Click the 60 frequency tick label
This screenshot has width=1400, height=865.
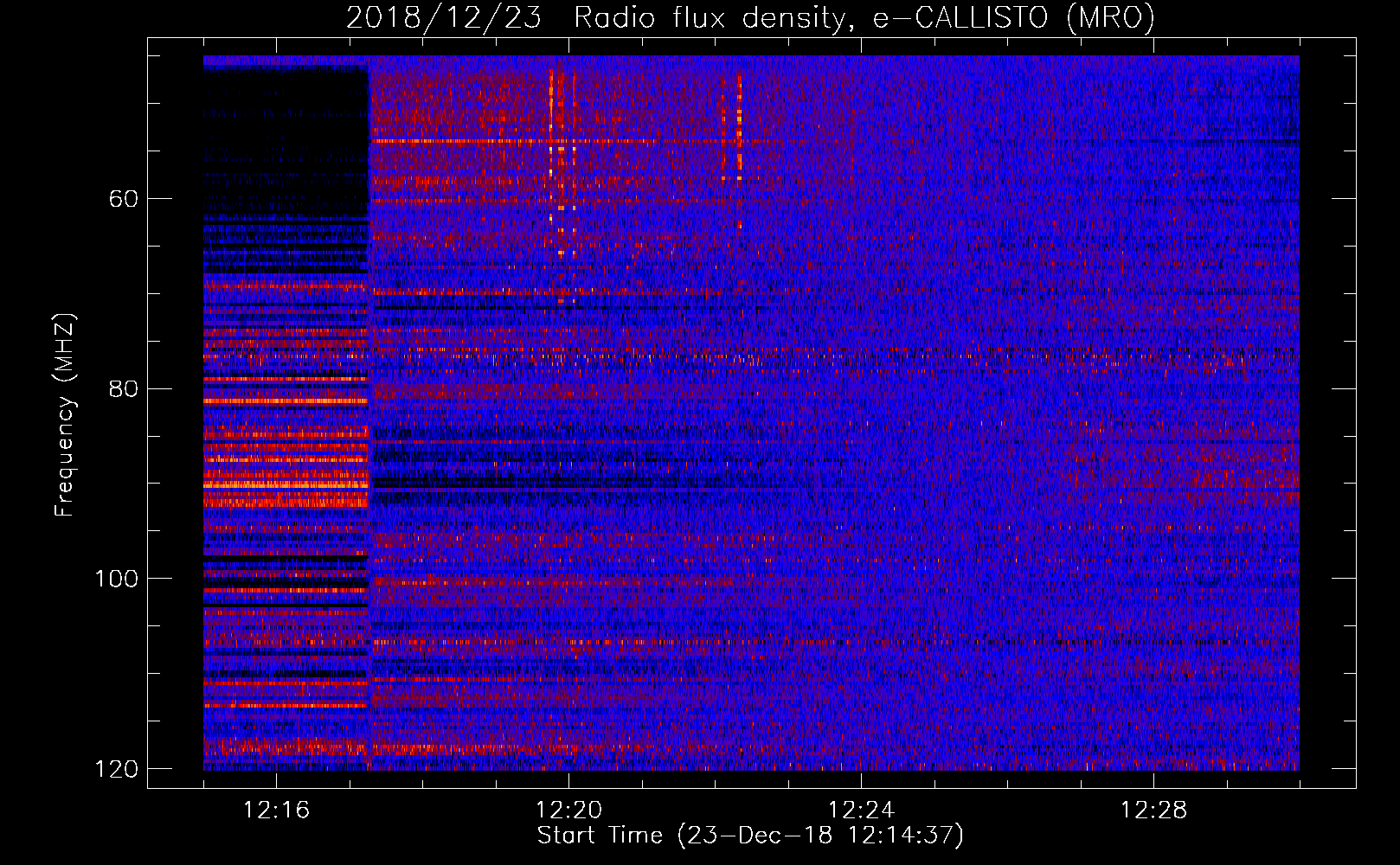click(x=124, y=199)
